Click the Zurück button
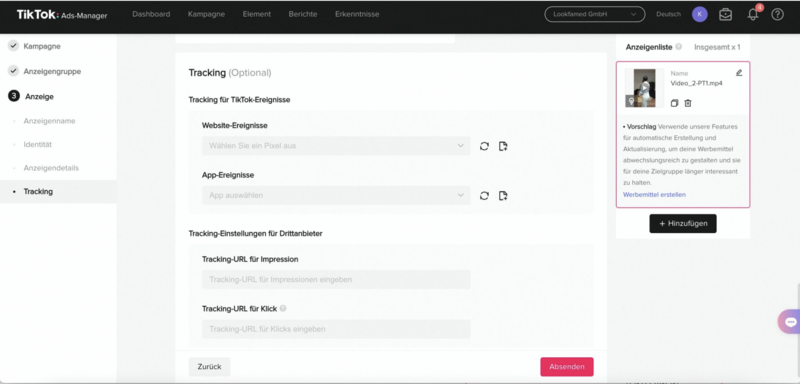Viewport: 800px width, 384px height. [x=209, y=367]
